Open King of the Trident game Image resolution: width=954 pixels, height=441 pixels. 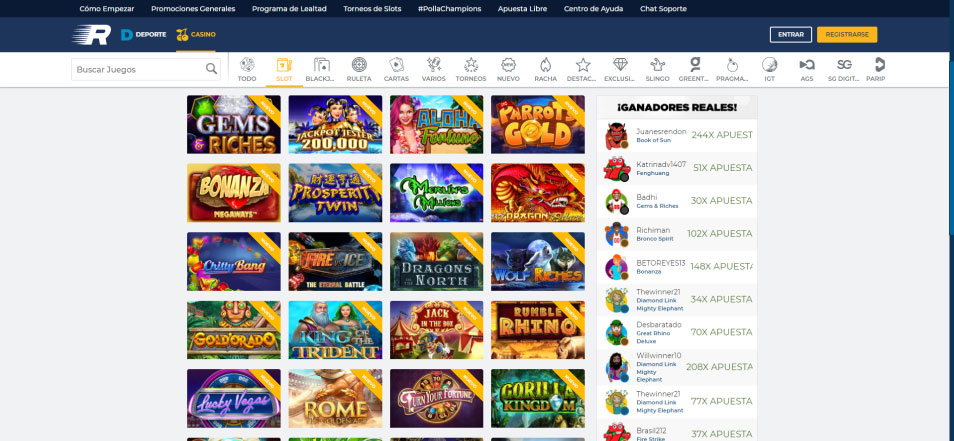coord(335,330)
